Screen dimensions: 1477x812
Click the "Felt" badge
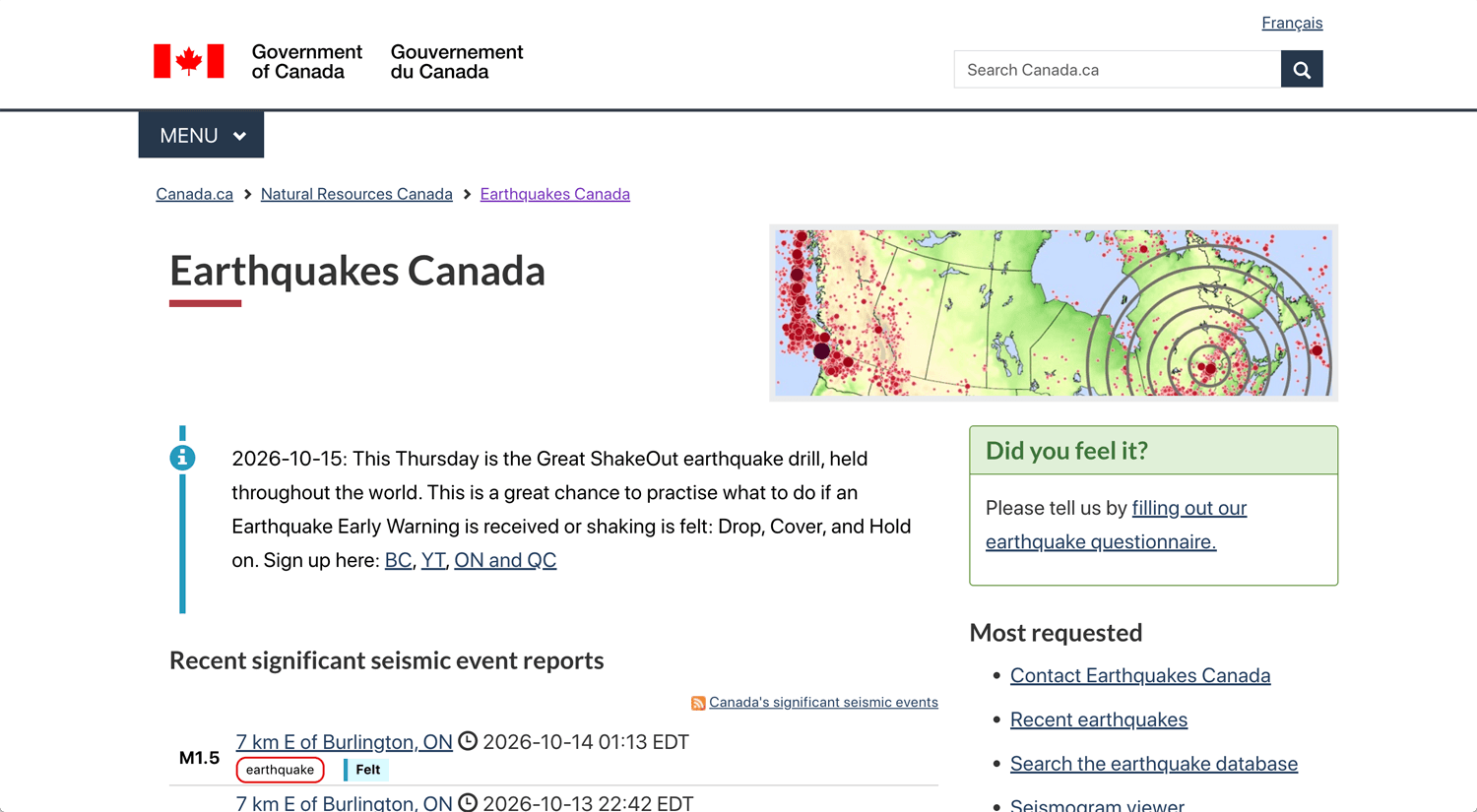(x=366, y=770)
